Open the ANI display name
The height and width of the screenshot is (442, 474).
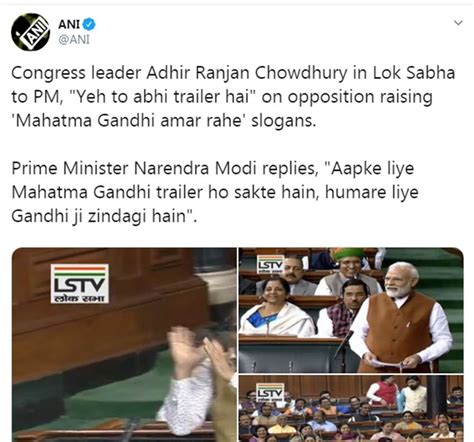pos(69,24)
